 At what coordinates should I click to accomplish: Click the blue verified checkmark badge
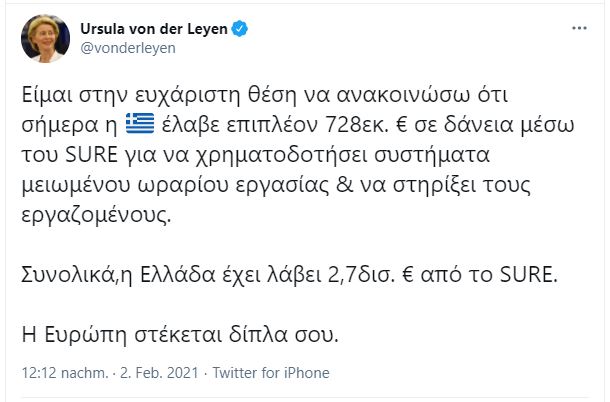click(240, 29)
